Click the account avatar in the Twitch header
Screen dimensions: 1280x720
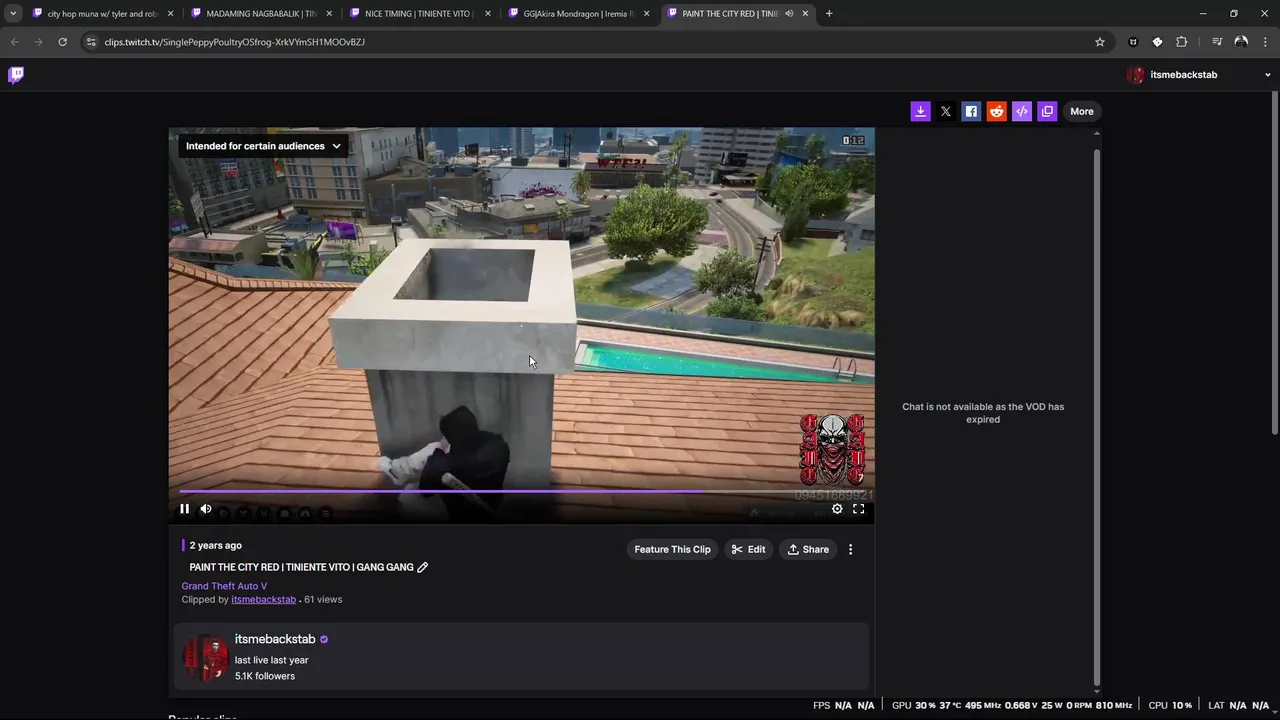point(1135,75)
